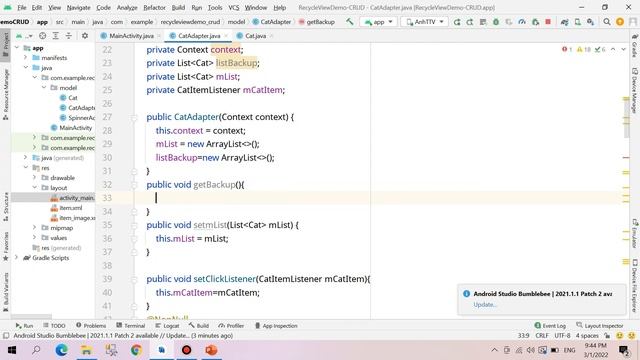640x360 pixels.
Task: Open the Terminal tool window
Action: [131, 326]
